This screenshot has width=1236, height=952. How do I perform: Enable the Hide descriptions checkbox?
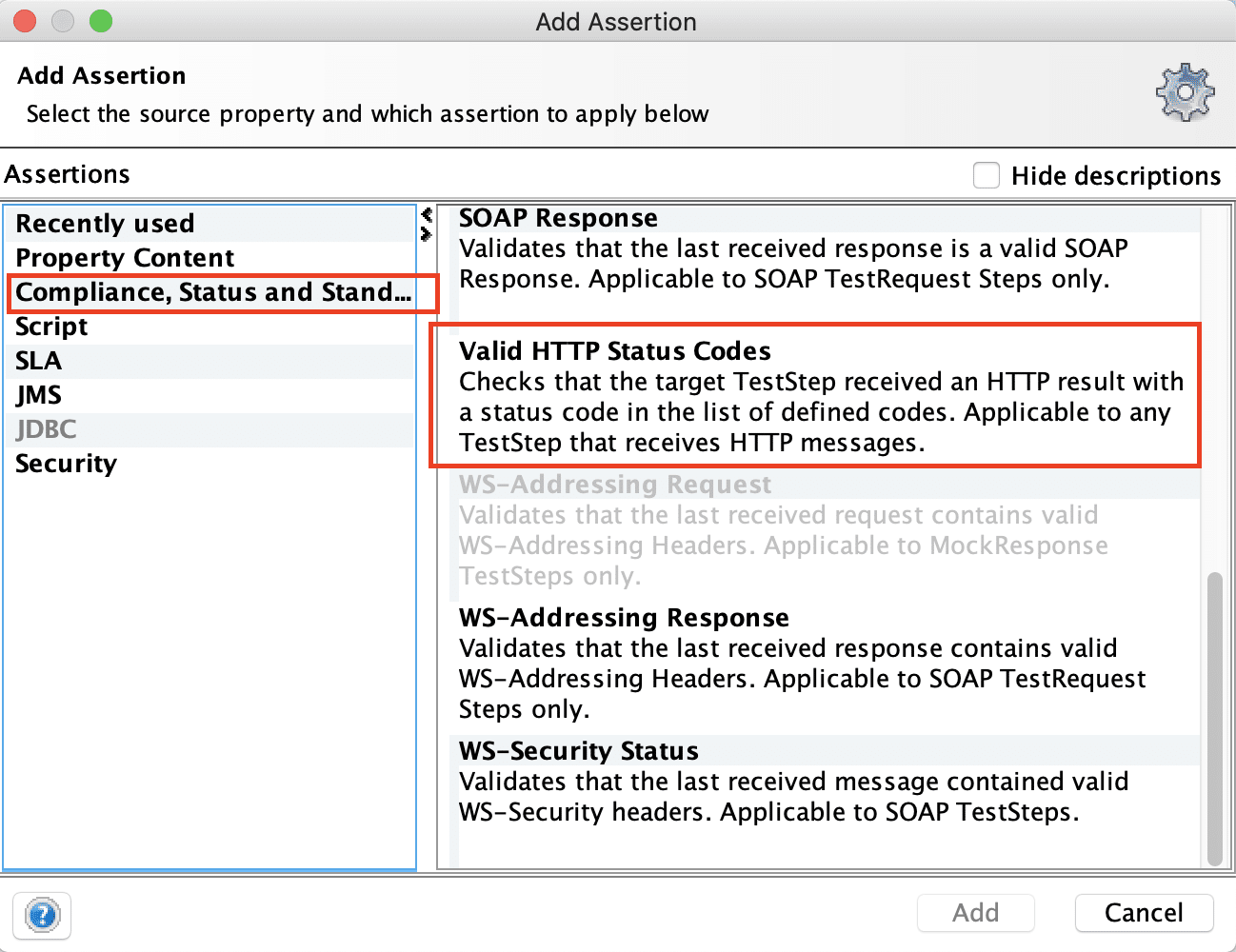pyautogui.click(x=987, y=175)
